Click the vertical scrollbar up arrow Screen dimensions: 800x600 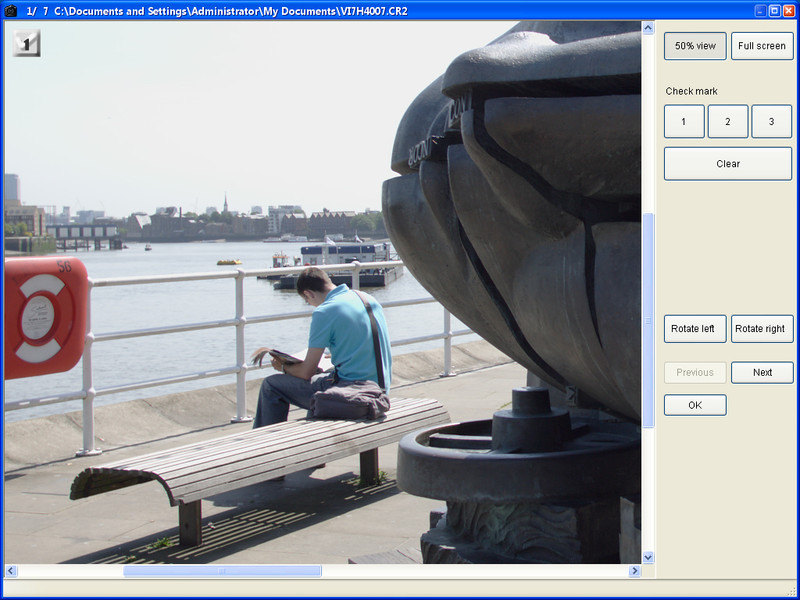(648, 28)
